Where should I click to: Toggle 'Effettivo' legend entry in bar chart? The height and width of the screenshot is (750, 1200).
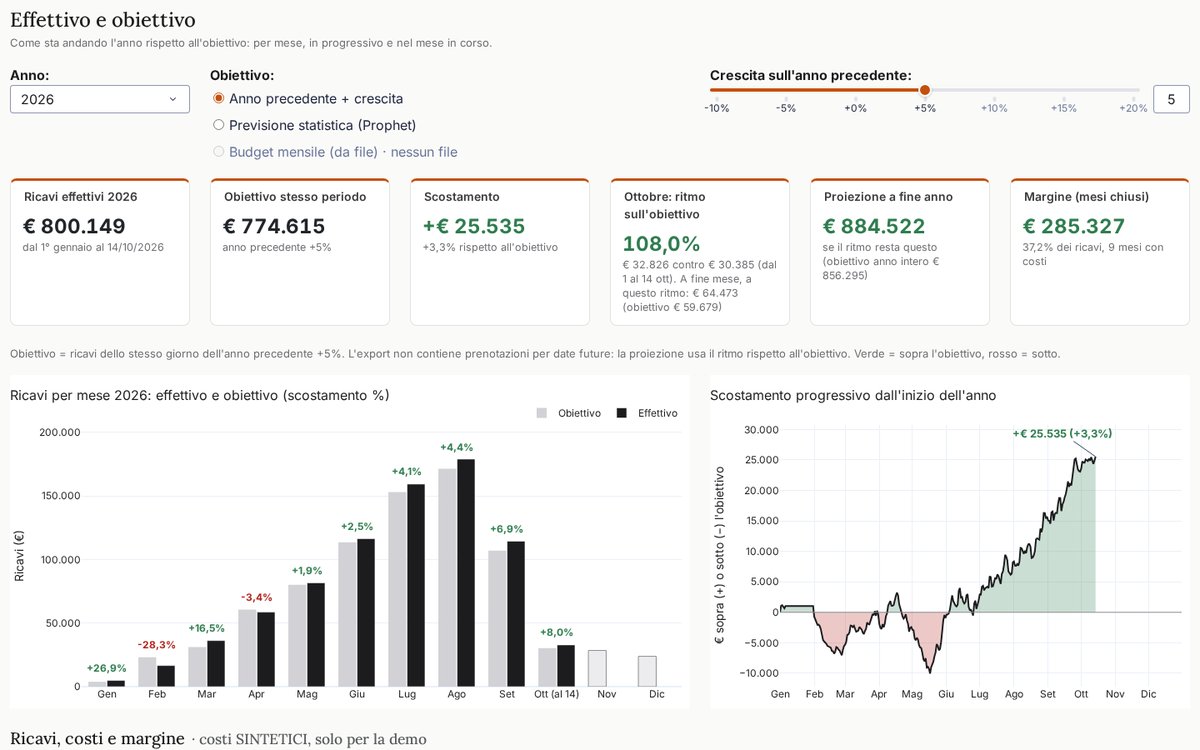pos(648,413)
